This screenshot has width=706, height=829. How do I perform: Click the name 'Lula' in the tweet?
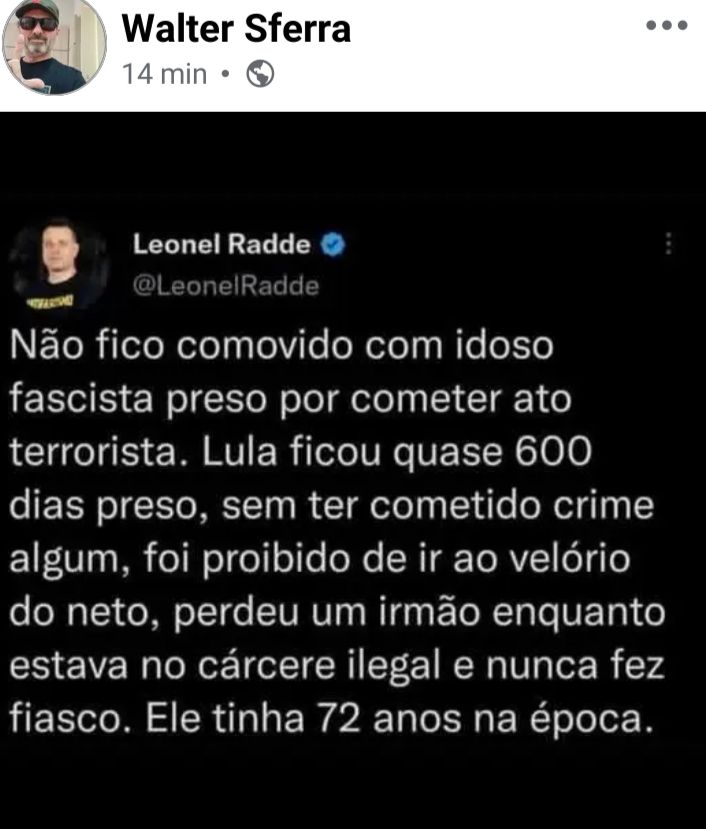(240, 452)
